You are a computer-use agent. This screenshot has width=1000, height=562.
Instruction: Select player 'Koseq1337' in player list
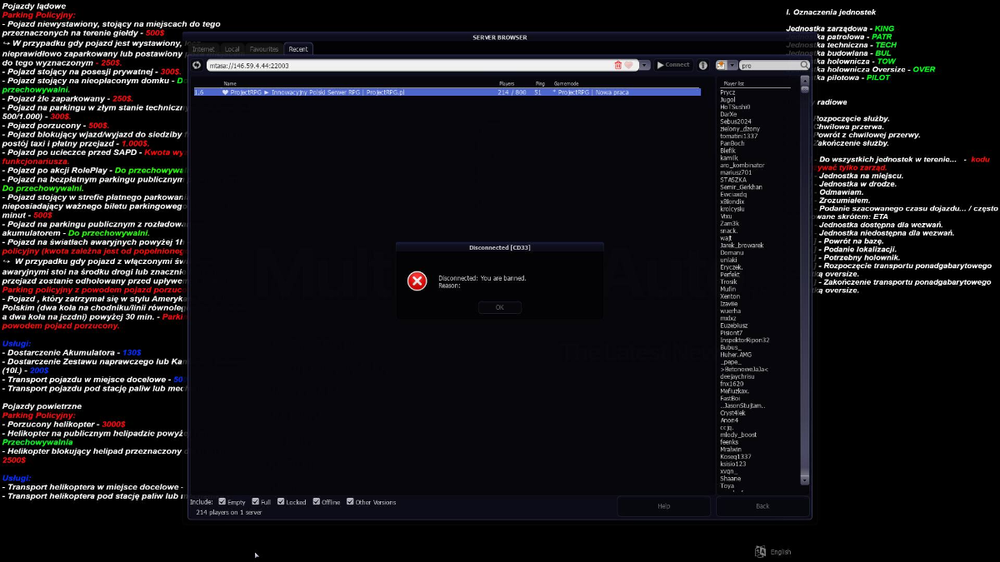(x=735, y=457)
